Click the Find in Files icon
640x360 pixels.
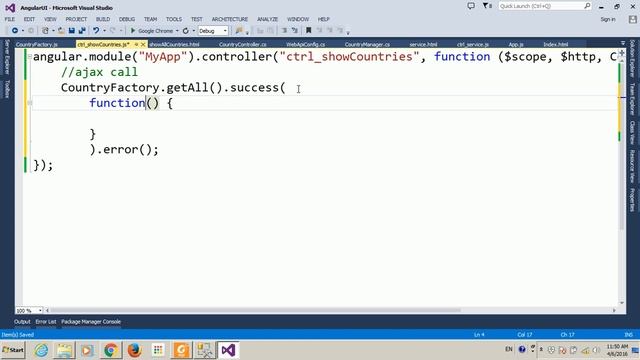coord(239,31)
